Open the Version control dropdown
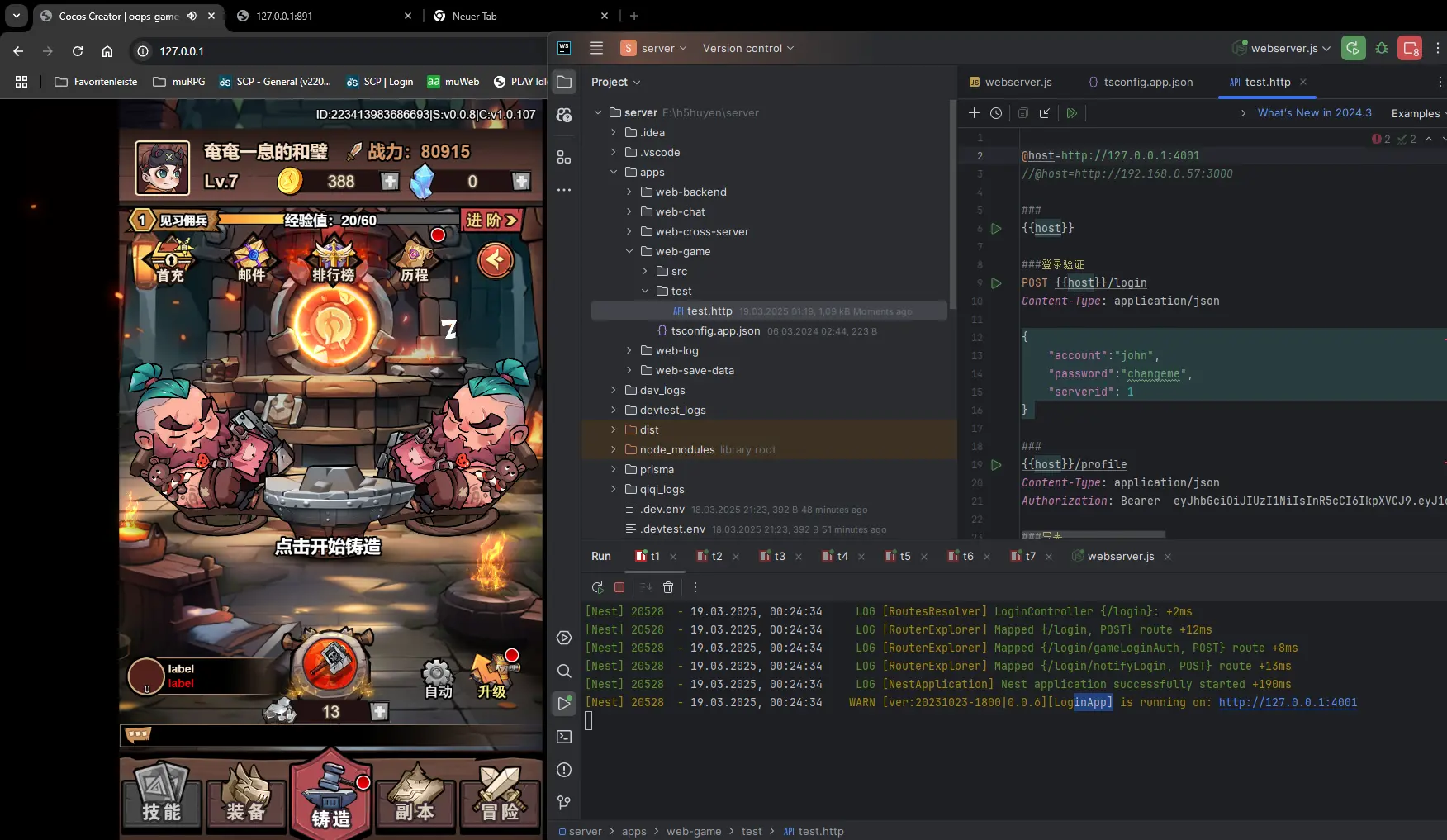This screenshot has height=840, width=1447. pos(748,49)
